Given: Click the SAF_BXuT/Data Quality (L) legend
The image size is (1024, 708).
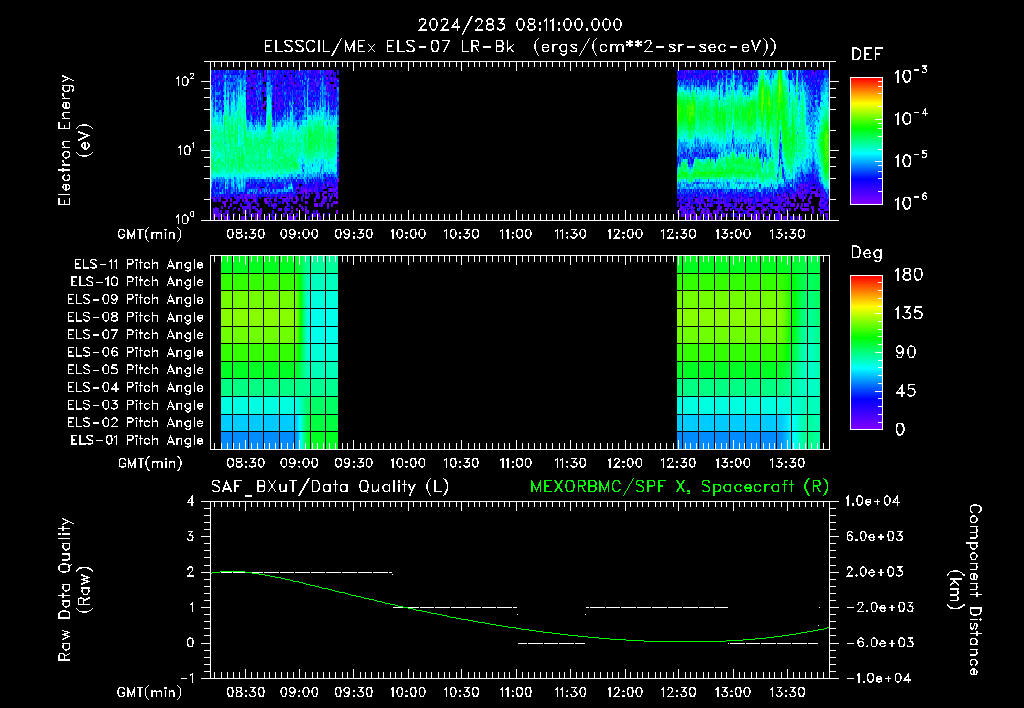Looking at the screenshot, I should pos(330,487).
